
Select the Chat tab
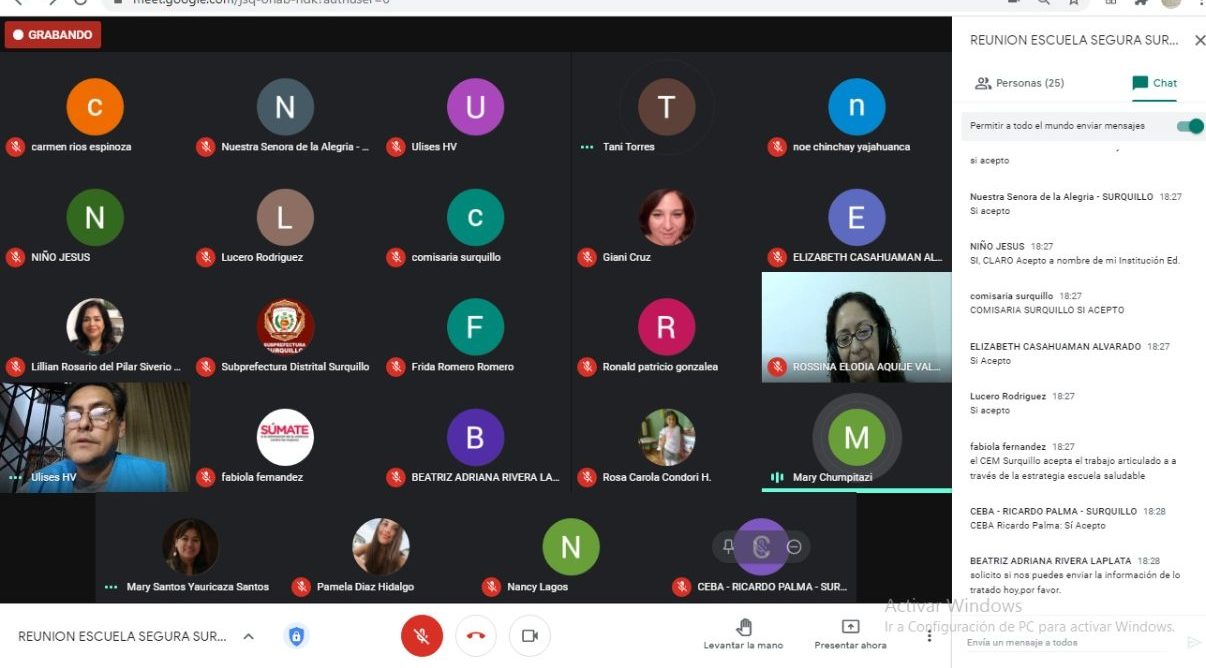point(1154,83)
